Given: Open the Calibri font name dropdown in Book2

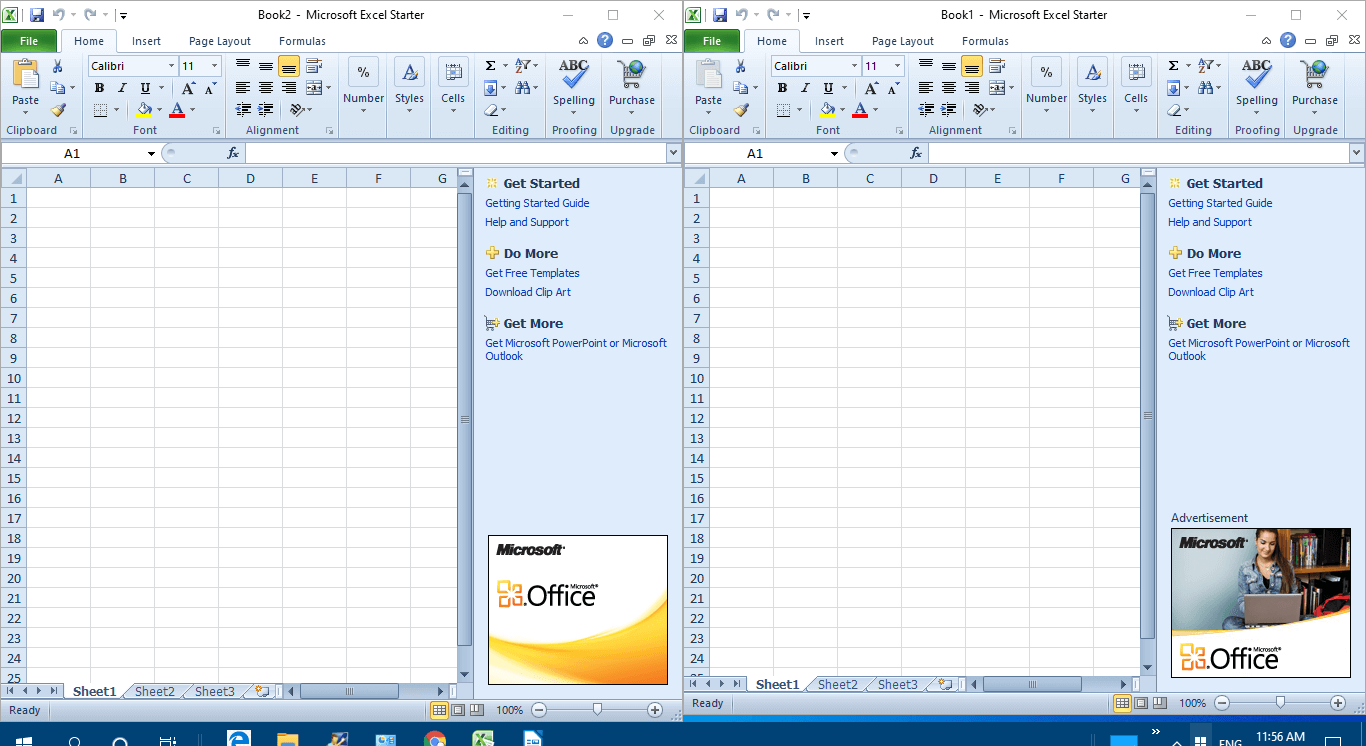Looking at the screenshot, I should tap(171, 66).
